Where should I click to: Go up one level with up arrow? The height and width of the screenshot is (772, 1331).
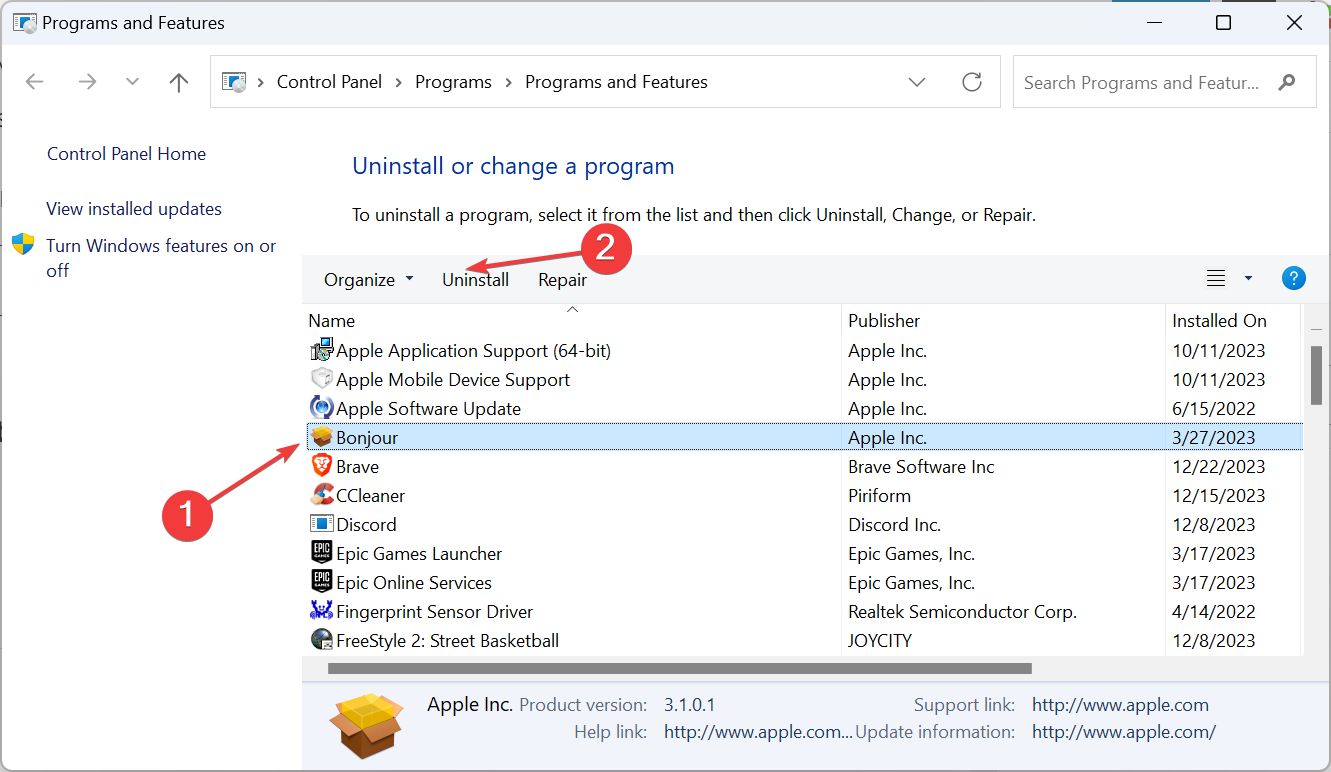[179, 82]
